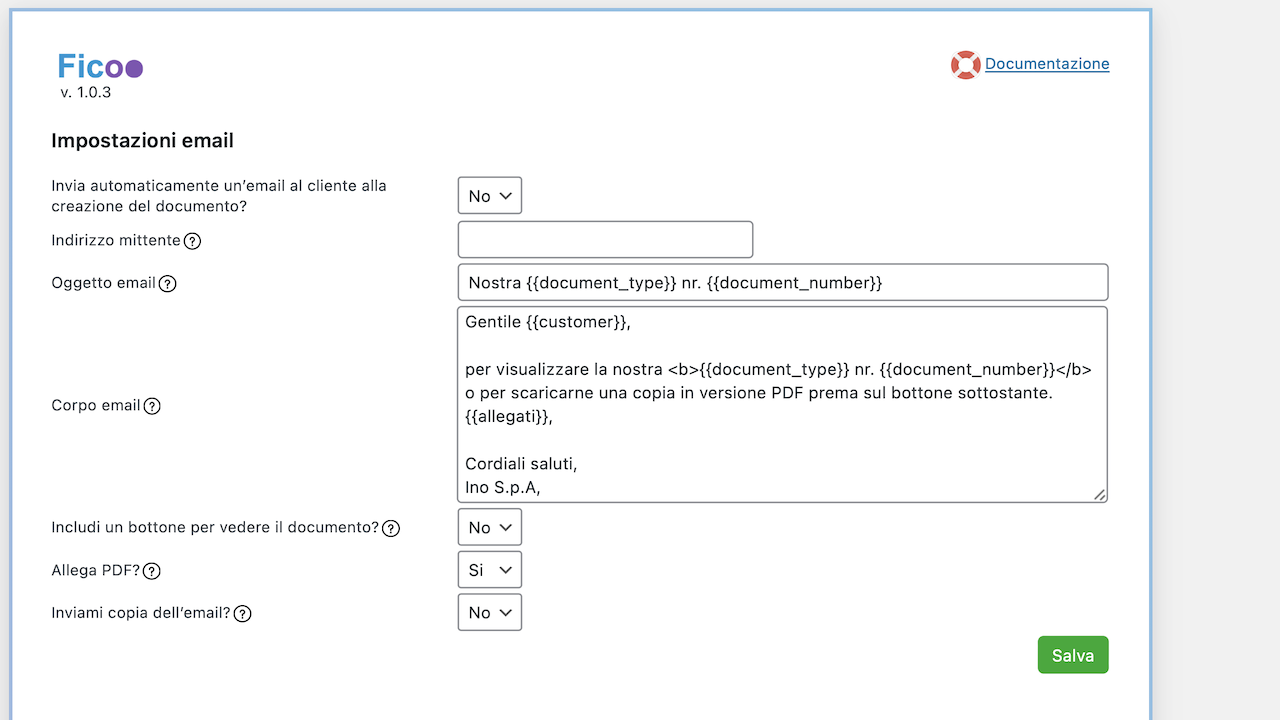The image size is (1280, 720).
Task: Click into the Oggetto email field
Action: (782, 282)
